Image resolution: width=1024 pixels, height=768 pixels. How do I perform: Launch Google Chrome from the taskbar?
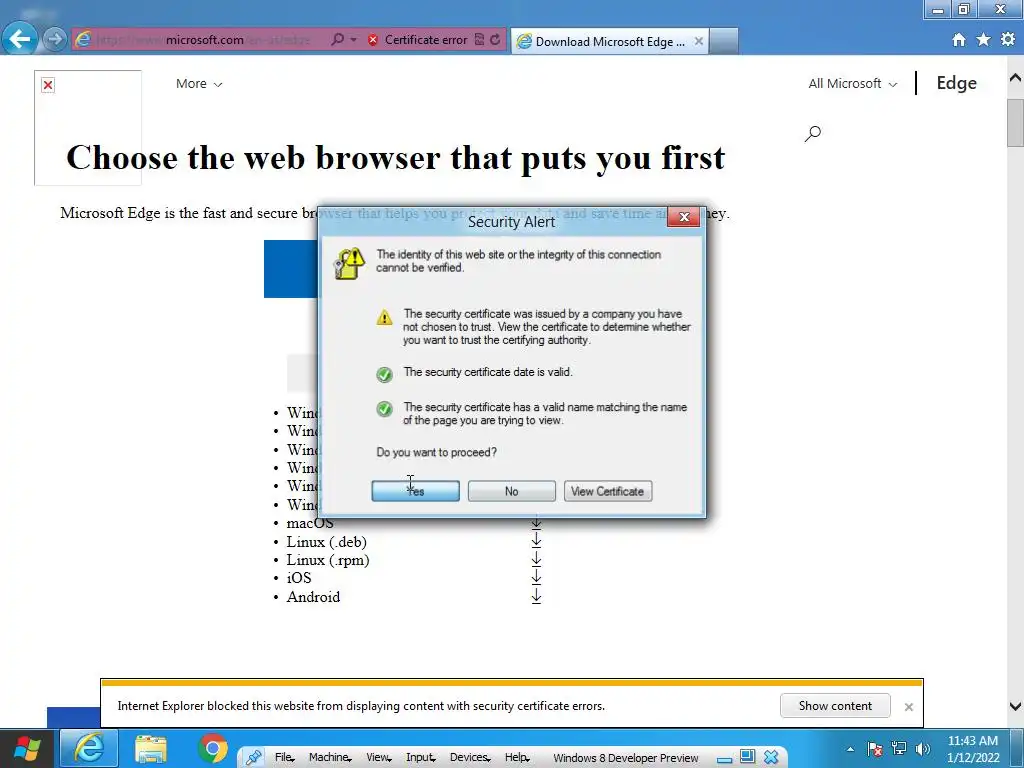pyautogui.click(x=213, y=748)
